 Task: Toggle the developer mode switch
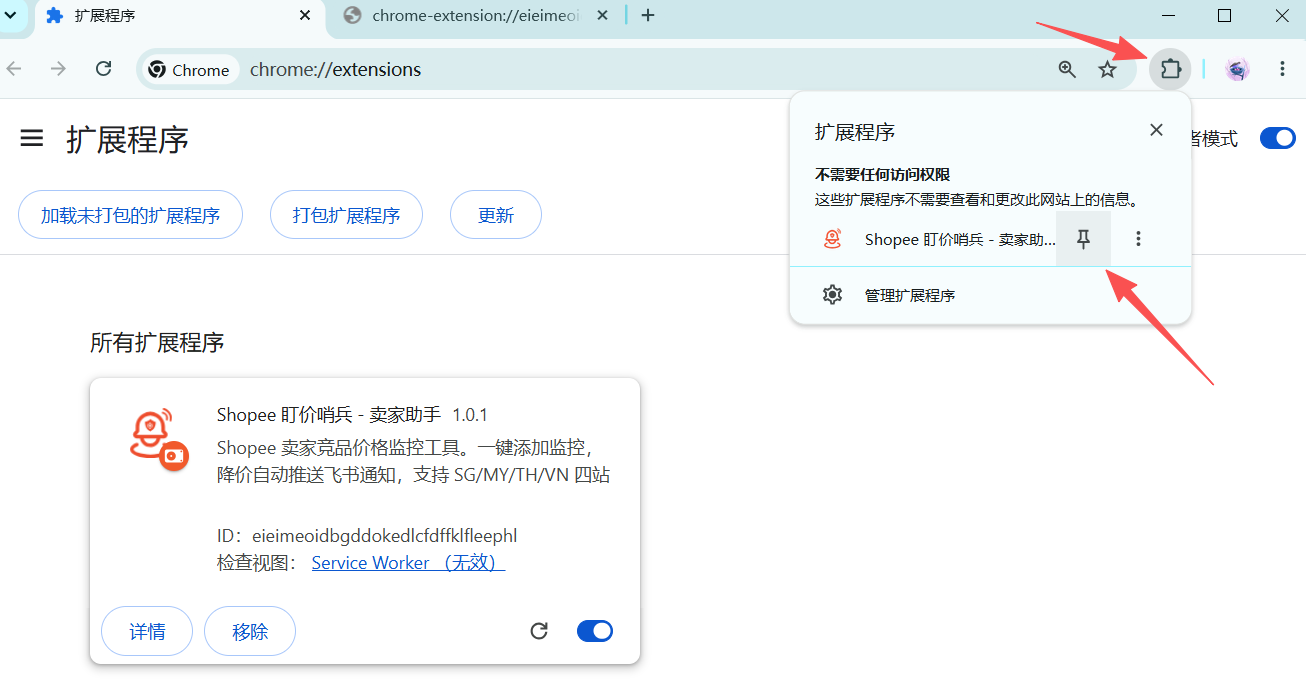(x=1277, y=139)
